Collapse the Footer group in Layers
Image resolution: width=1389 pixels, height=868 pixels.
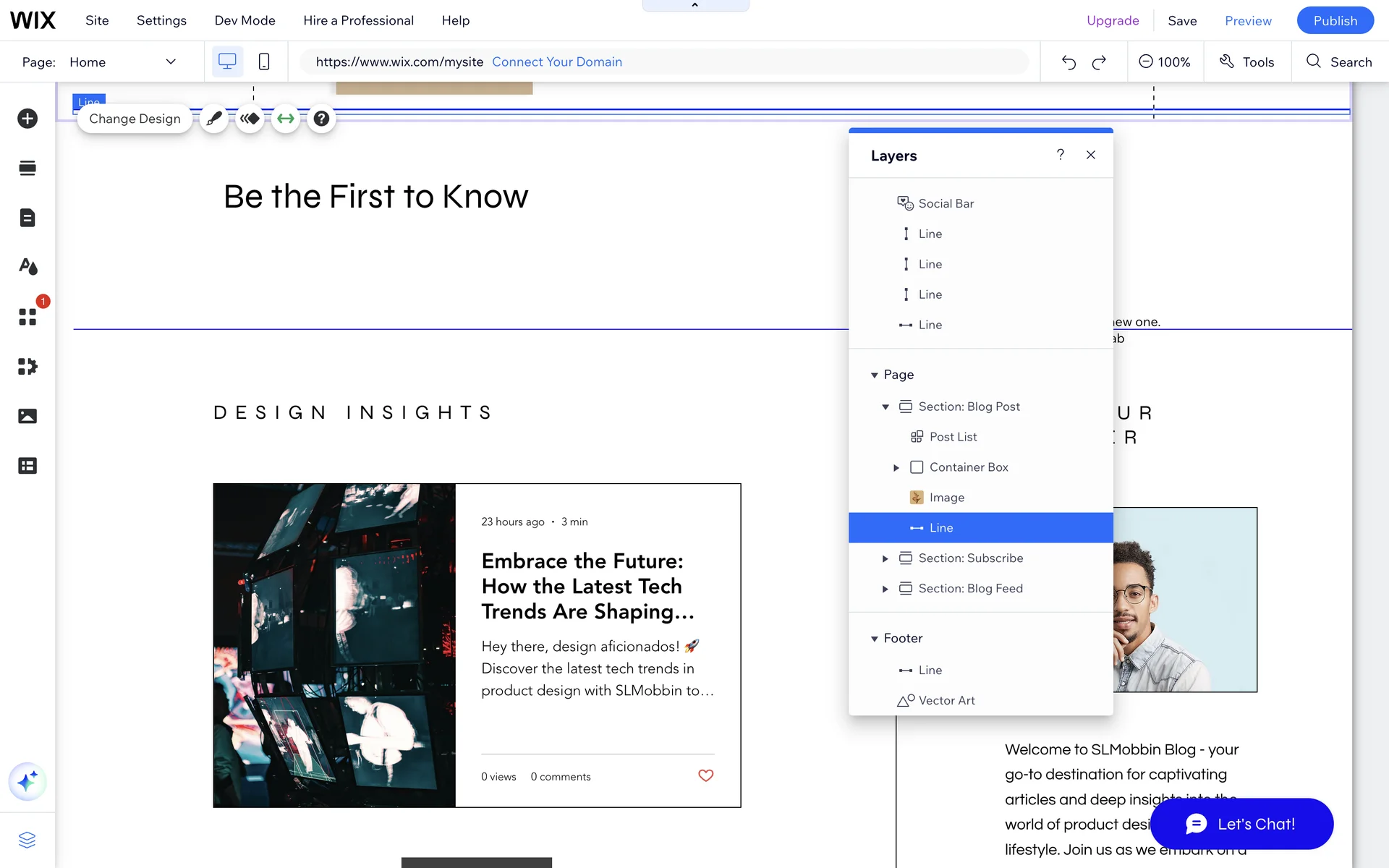coord(874,639)
